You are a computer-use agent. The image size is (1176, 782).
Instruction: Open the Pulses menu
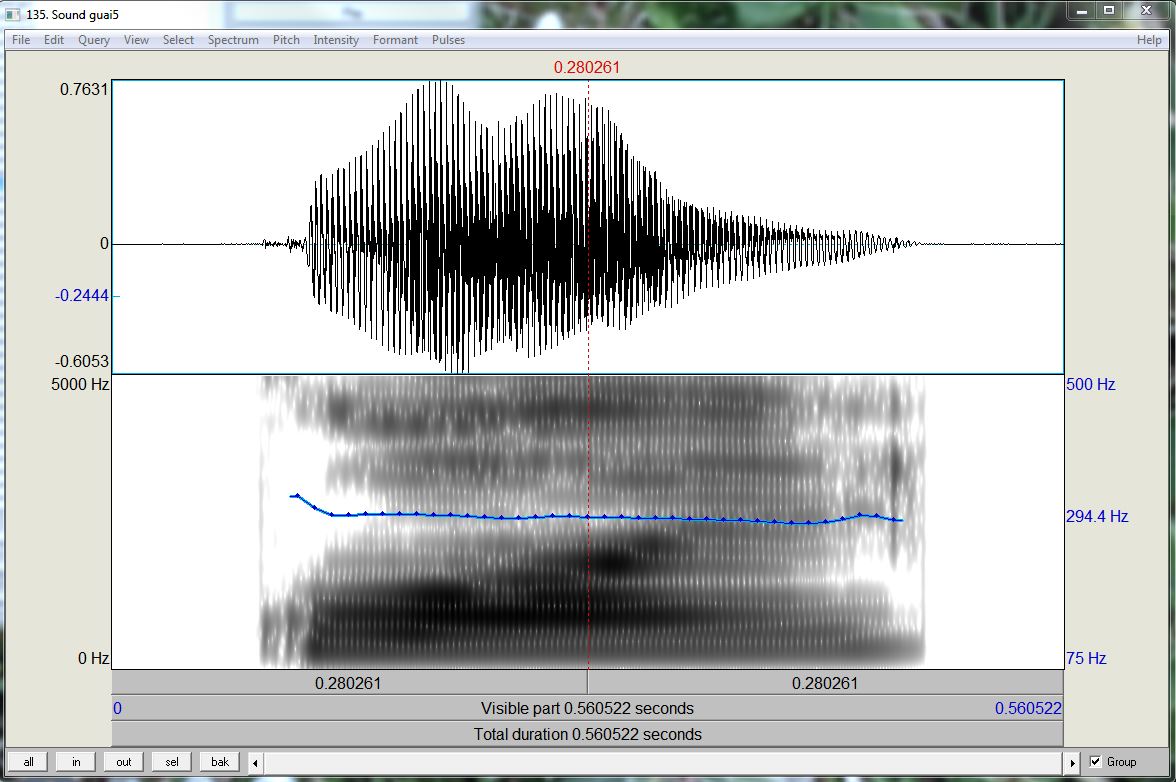click(x=448, y=40)
